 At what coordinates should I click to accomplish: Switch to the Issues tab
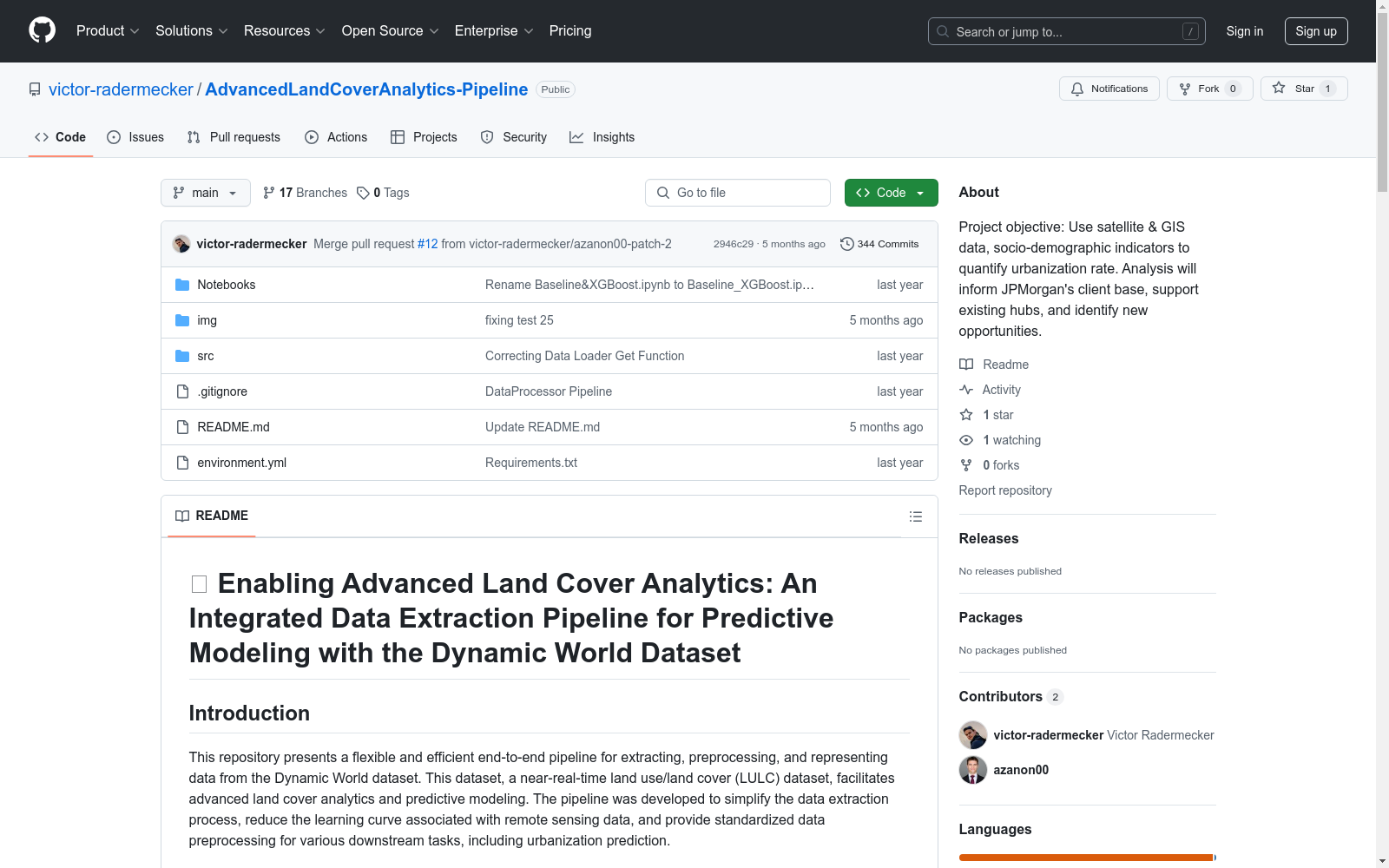coord(135,137)
